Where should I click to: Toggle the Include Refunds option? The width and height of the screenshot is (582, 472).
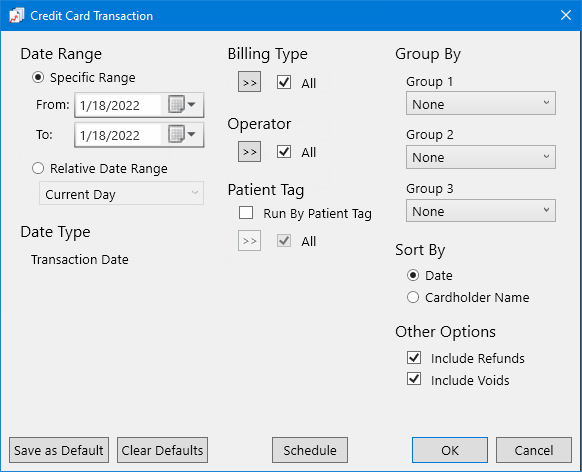point(414,358)
